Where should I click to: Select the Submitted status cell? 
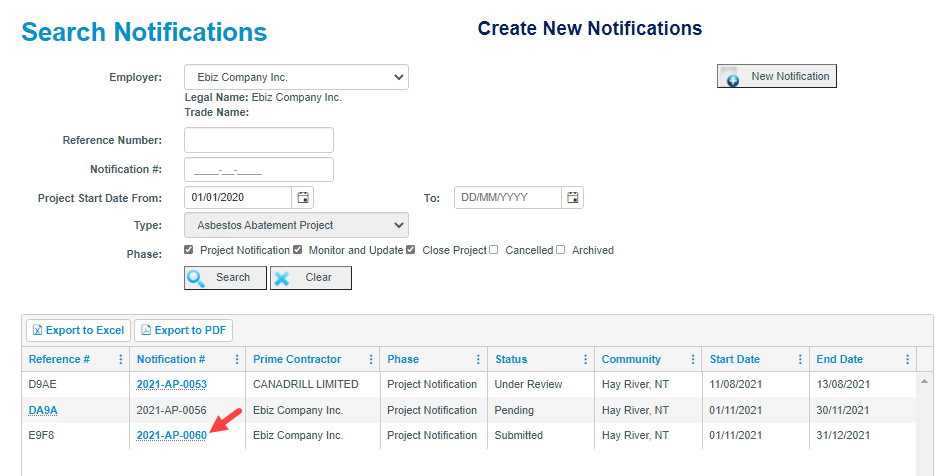click(x=541, y=435)
